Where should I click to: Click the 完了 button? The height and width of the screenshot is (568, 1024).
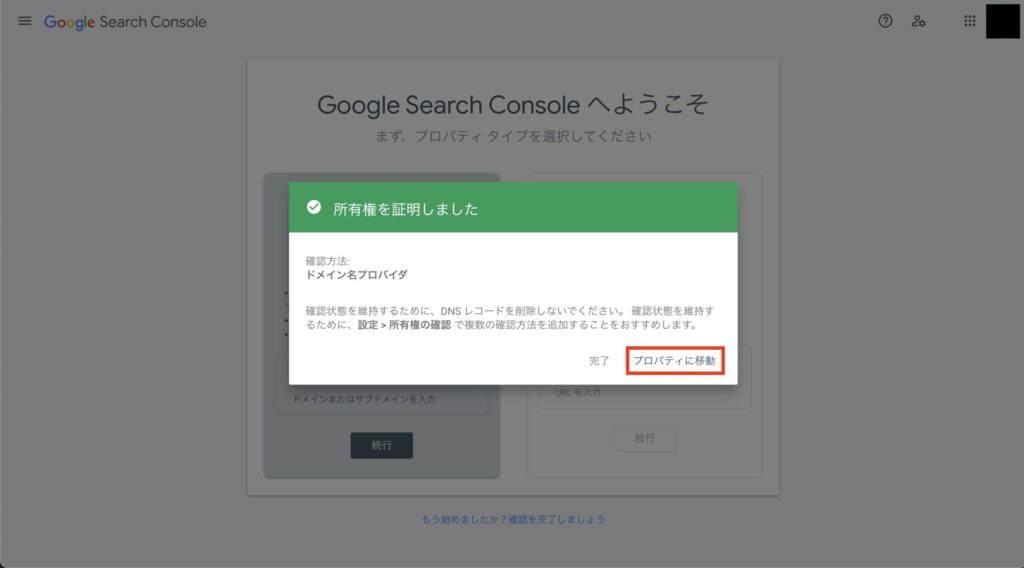click(599, 360)
